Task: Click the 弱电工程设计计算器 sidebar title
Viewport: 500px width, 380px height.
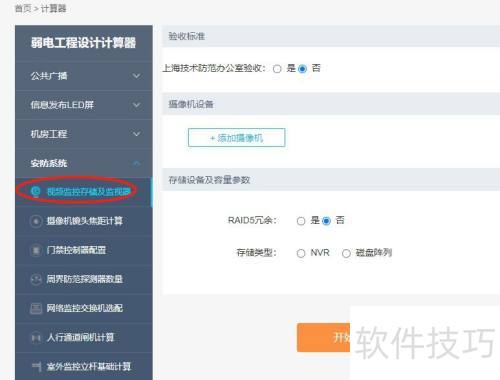Action: (x=83, y=43)
